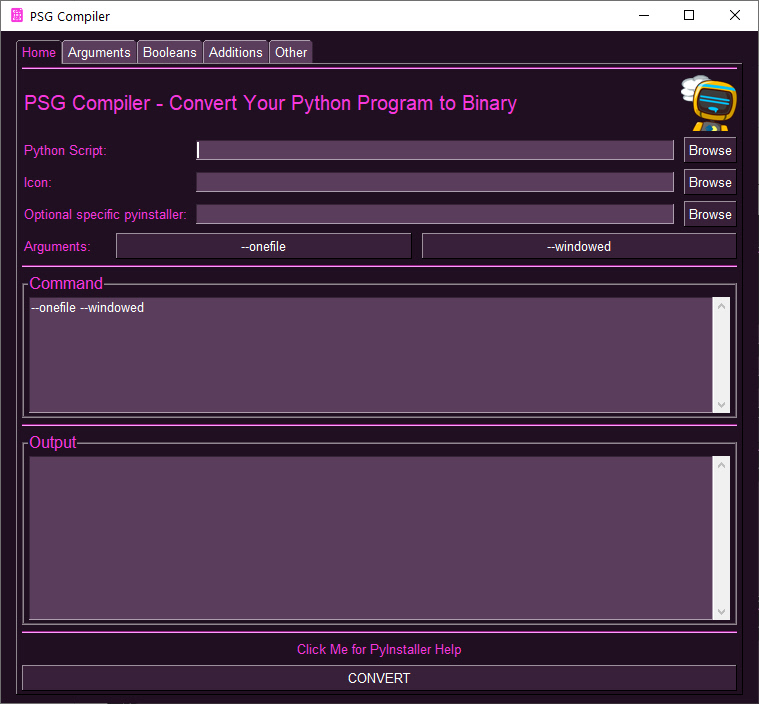Browse for an Icon file
This screenshot has height=704, width=759.
[710, 182]
